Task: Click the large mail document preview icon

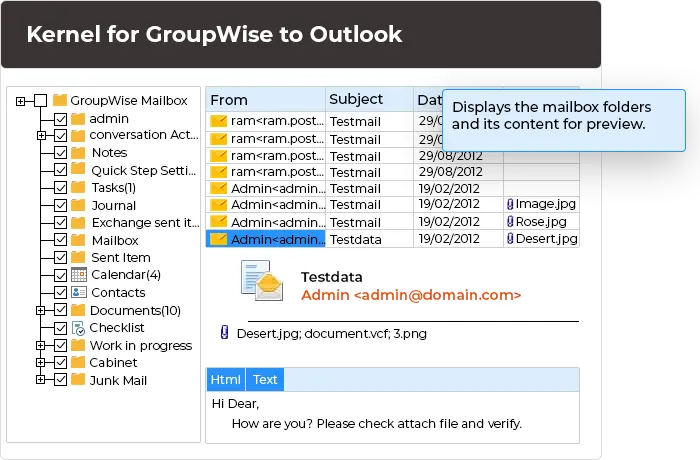Action: pyautogui.click(x=262, y=280)
